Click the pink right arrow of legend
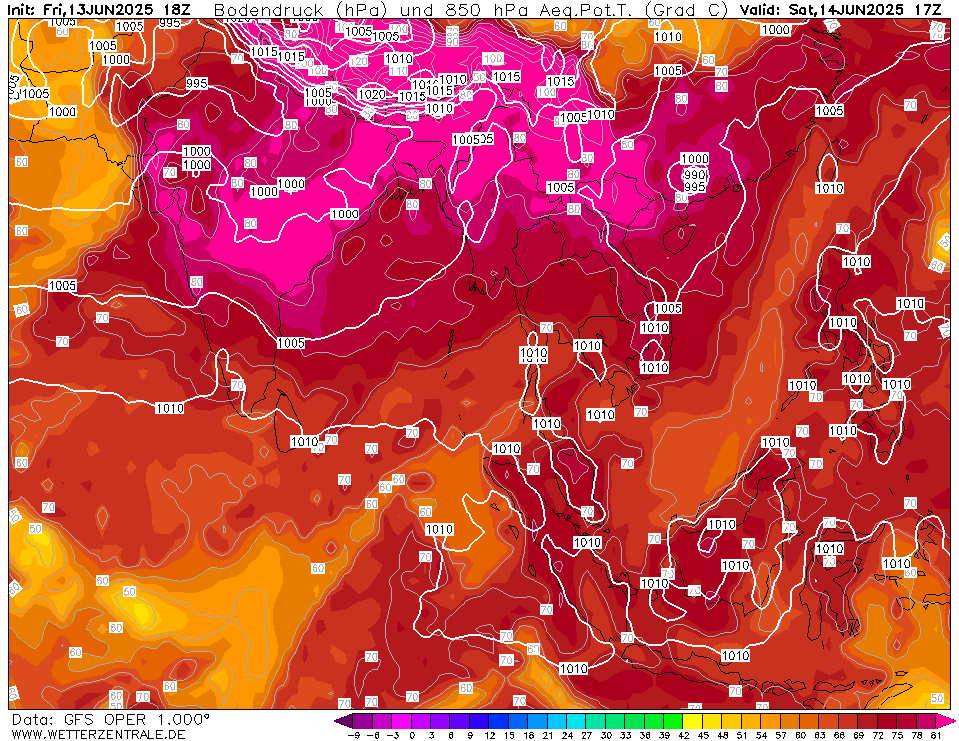 click(x=944, y=721)
